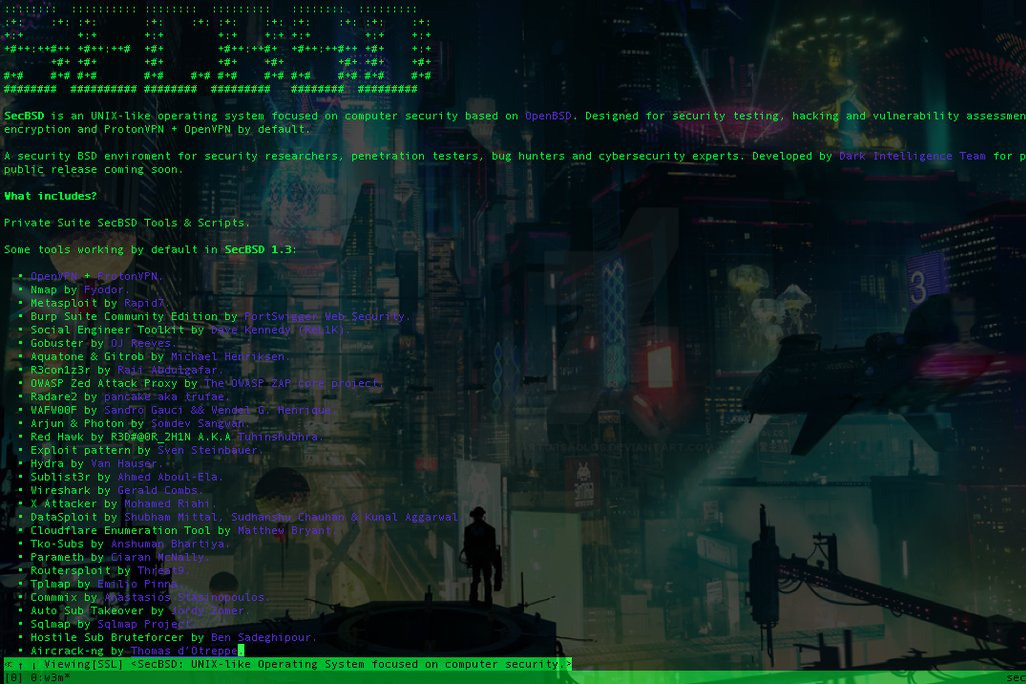
Task: Click the "Aircrack-ng" tool name
Action: click(x=67, y=651)
